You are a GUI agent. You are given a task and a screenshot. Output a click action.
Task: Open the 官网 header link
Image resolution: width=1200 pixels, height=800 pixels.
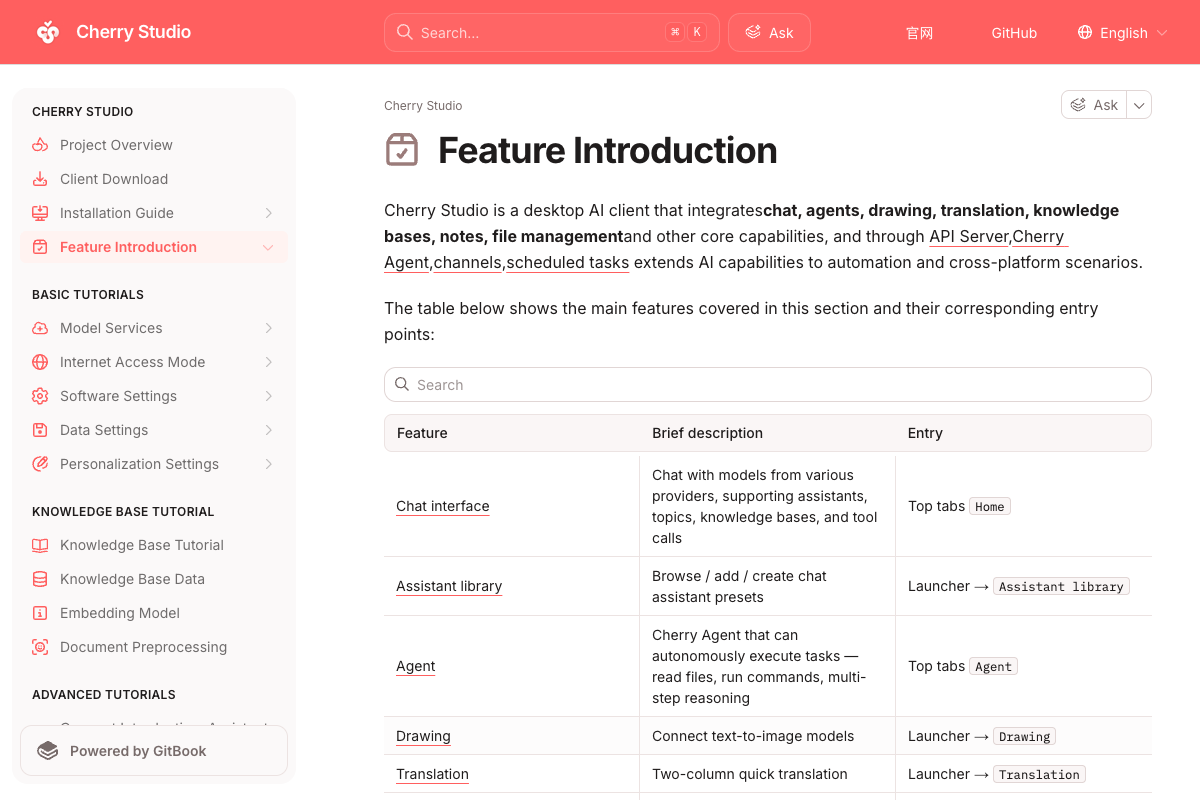[919, 33]
